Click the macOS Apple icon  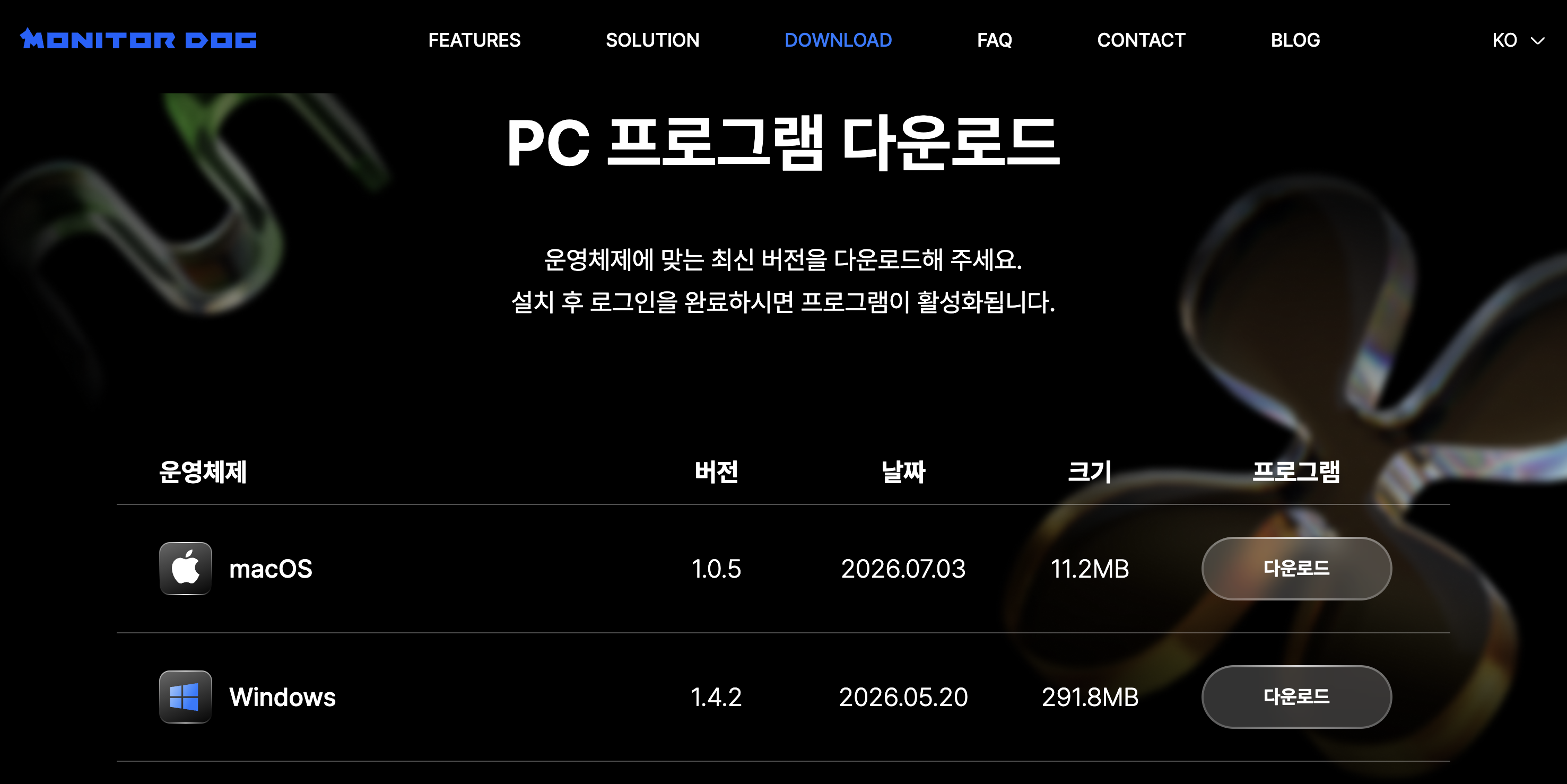coord(186,569)
